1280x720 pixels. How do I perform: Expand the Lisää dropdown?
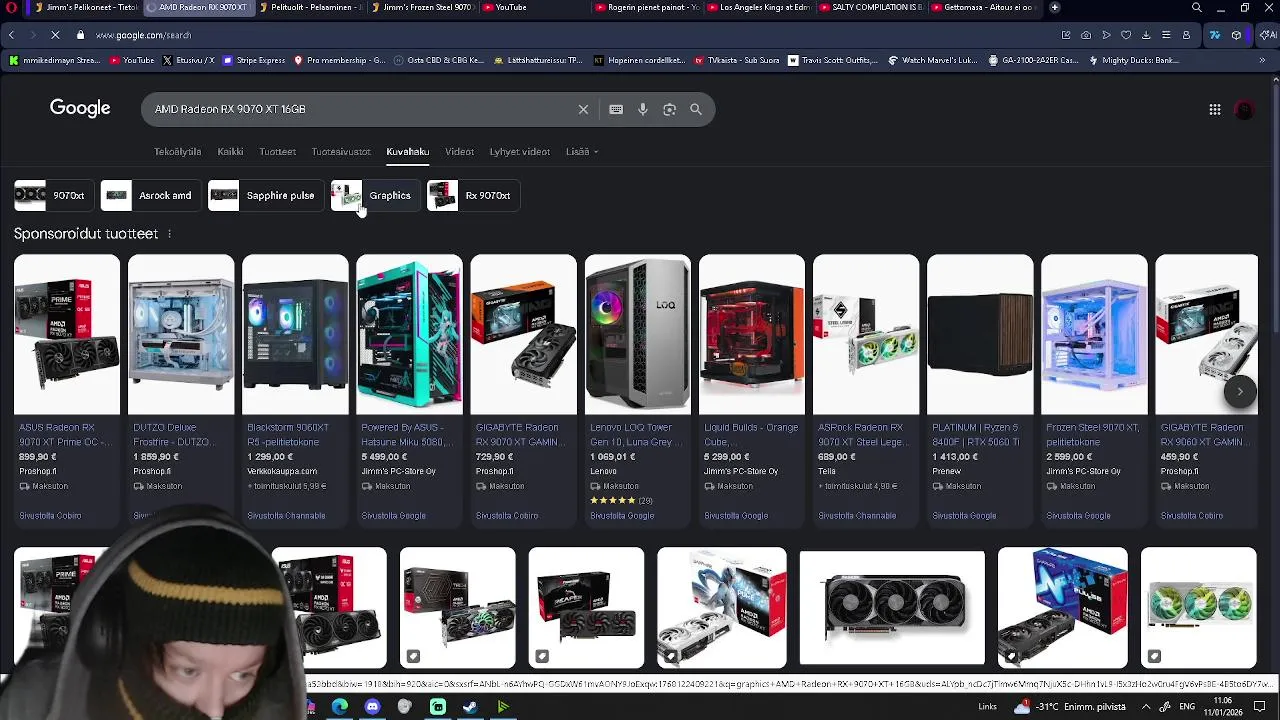click(582, 152)
